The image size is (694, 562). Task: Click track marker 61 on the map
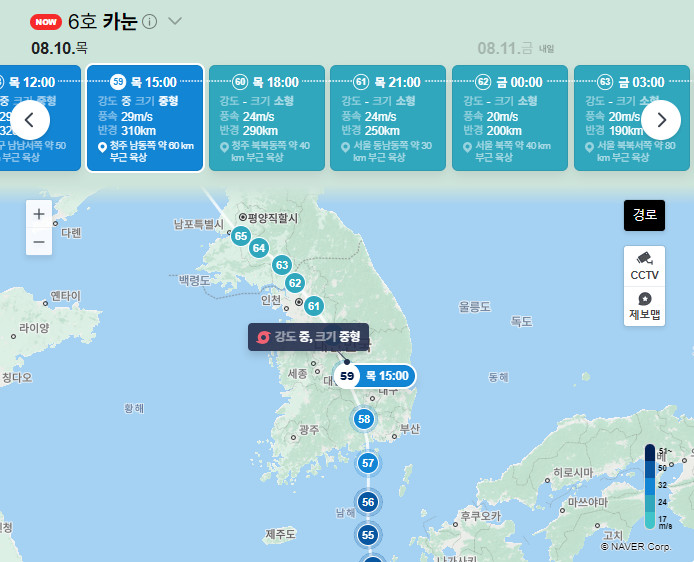click(314, 306)
